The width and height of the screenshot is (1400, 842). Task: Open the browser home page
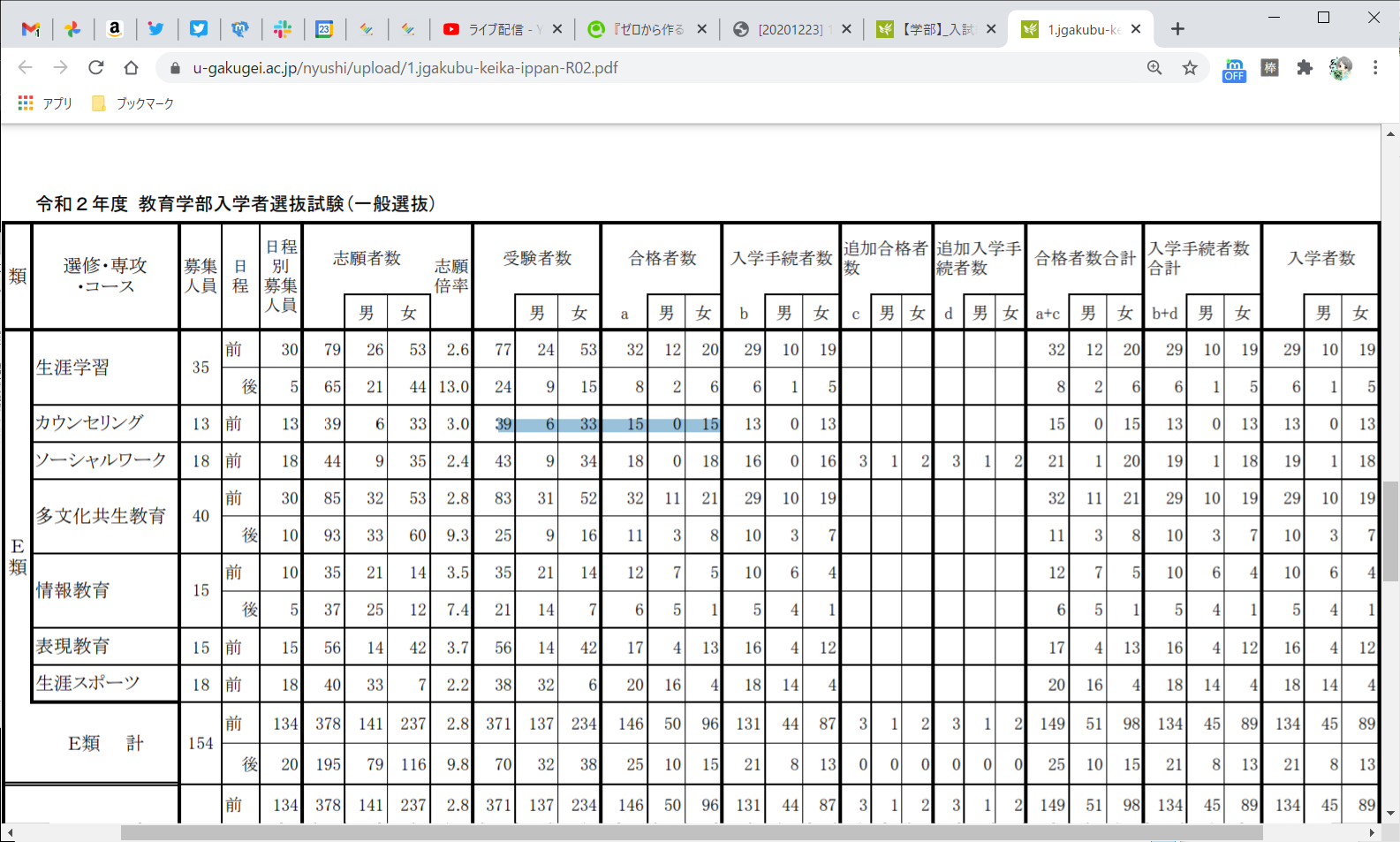pyautogui.click(x=131, y=68)
